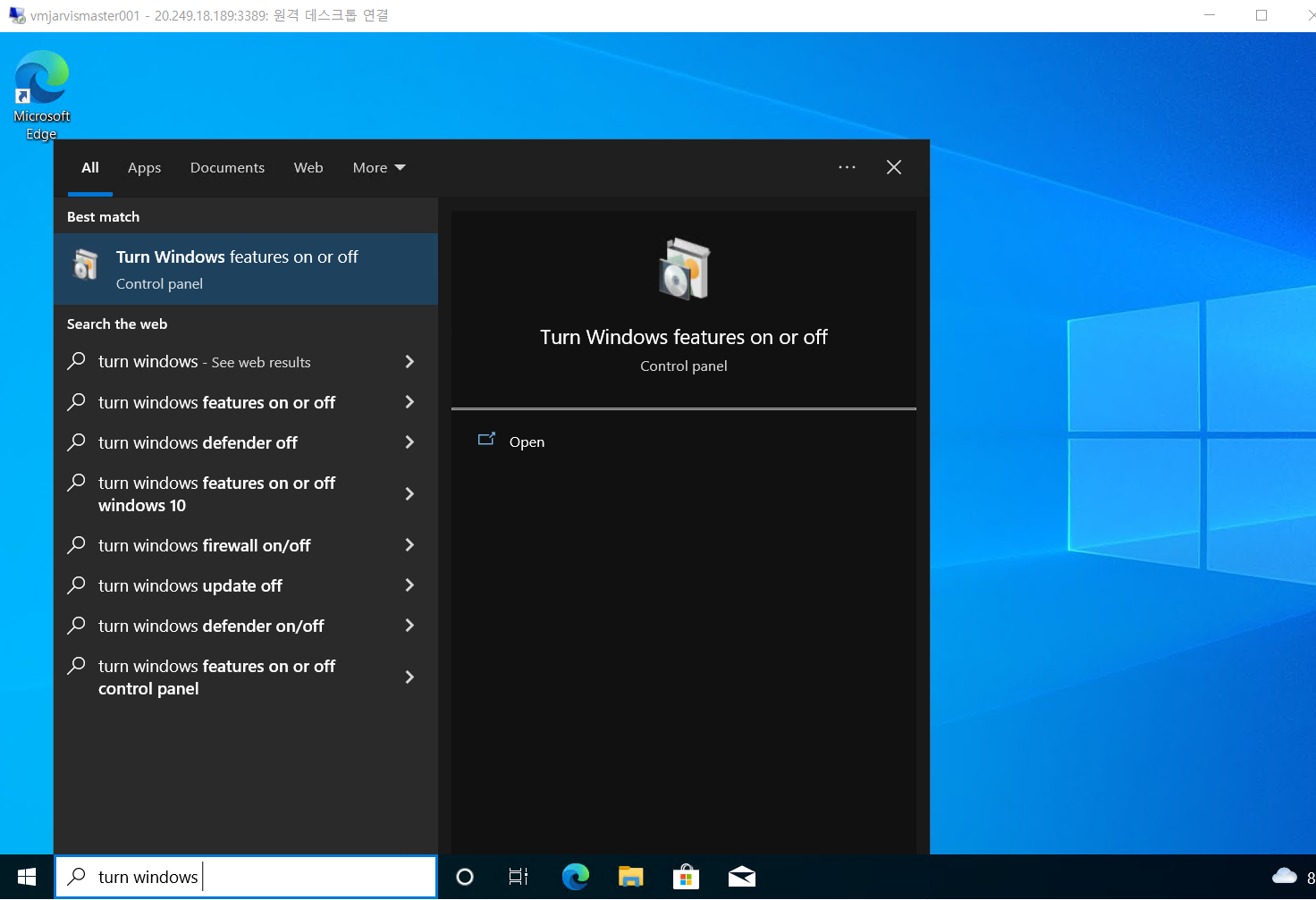Expand chevron for 'turn windows firewall on/off'
Screen dimensions: 1316x900
point(409,544)
